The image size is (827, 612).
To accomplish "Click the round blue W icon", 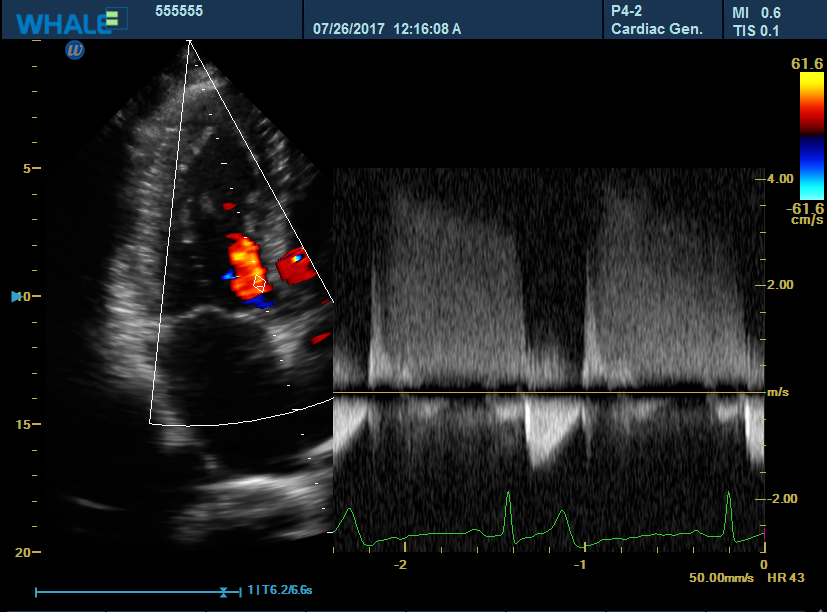I will coord(75,49).
